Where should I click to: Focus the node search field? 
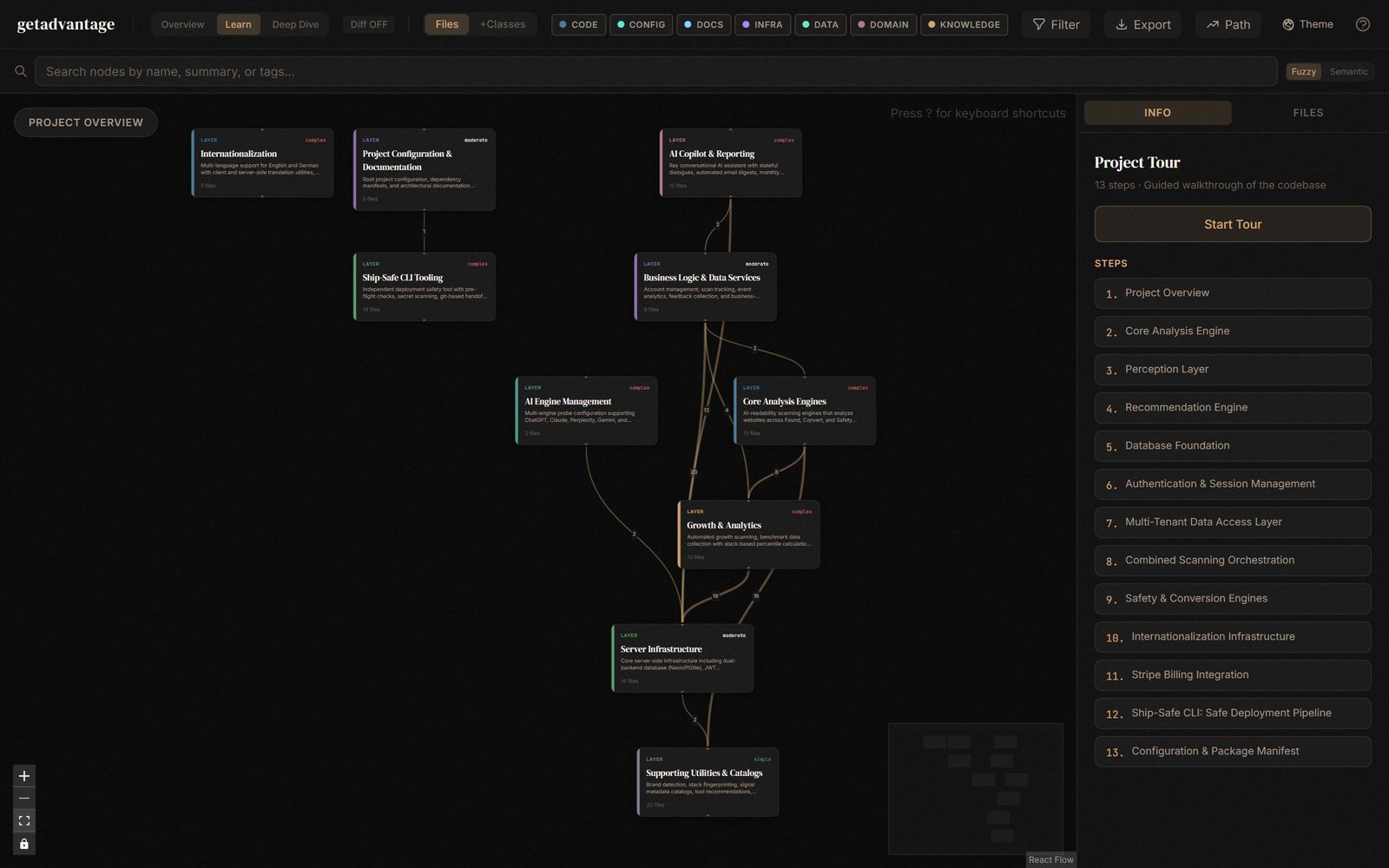click(x=655, y=71)
